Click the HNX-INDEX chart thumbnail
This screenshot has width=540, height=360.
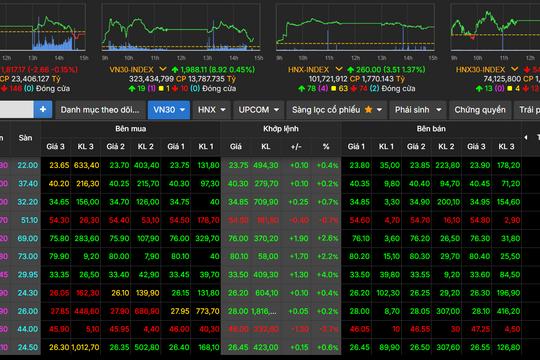pyautogui.click(x=355, y=28)
